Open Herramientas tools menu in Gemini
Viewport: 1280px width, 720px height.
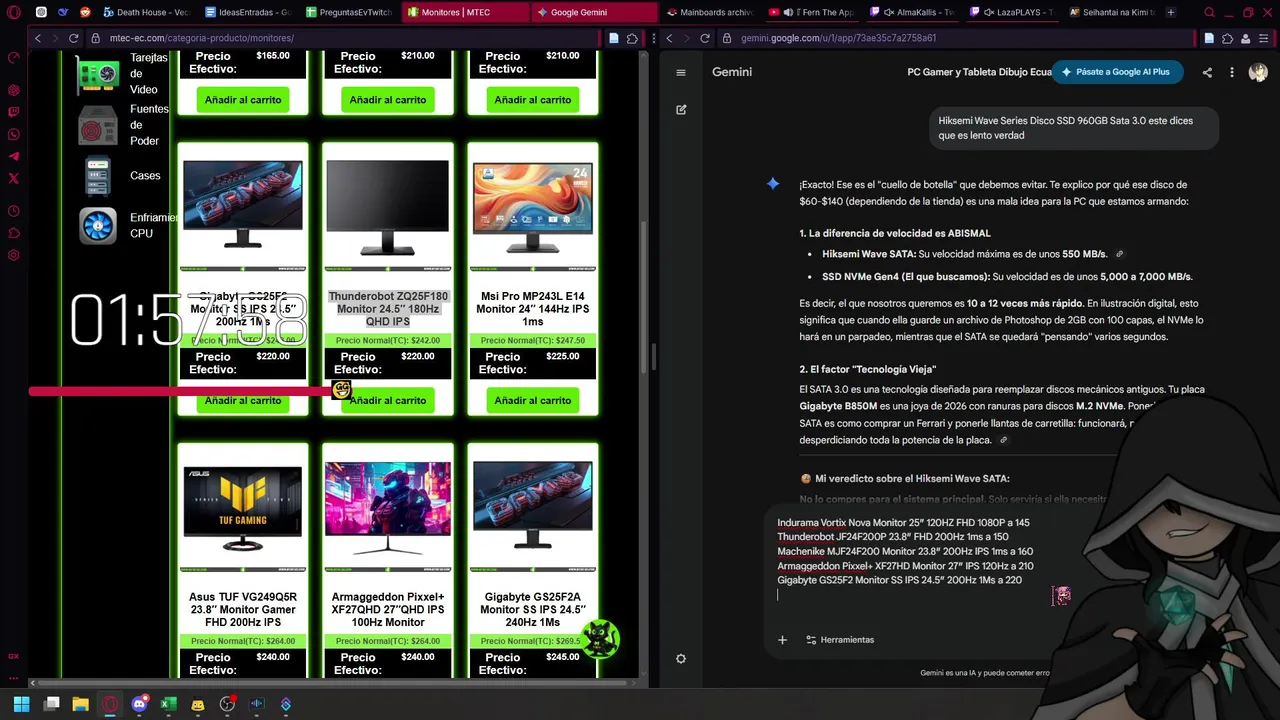pos(840,640)
